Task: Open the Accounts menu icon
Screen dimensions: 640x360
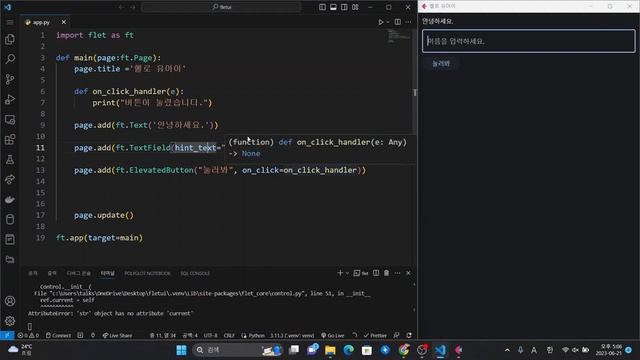Action: point(10,301)
